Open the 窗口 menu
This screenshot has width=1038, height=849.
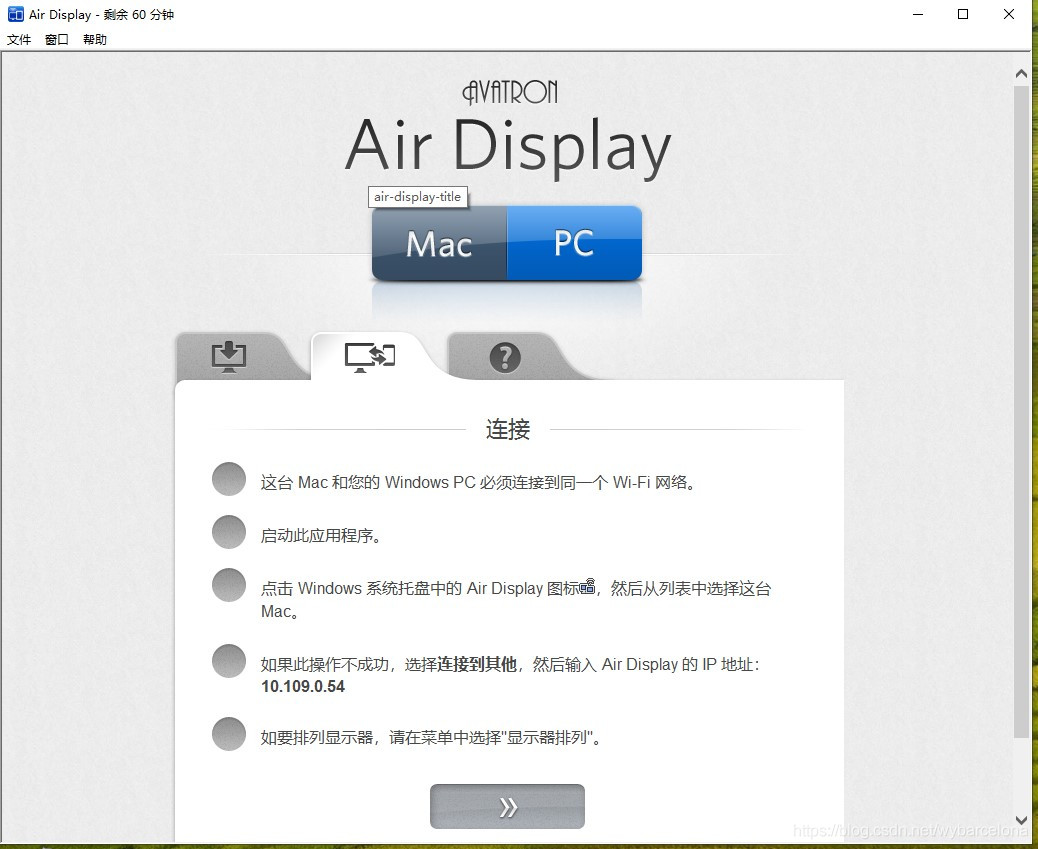coord(57,40)
